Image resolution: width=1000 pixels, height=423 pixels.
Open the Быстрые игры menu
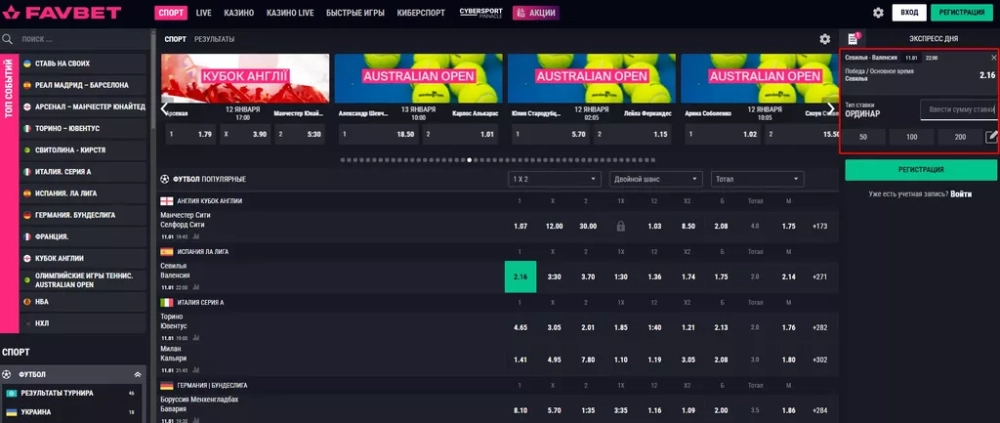(x=356, y=13)
